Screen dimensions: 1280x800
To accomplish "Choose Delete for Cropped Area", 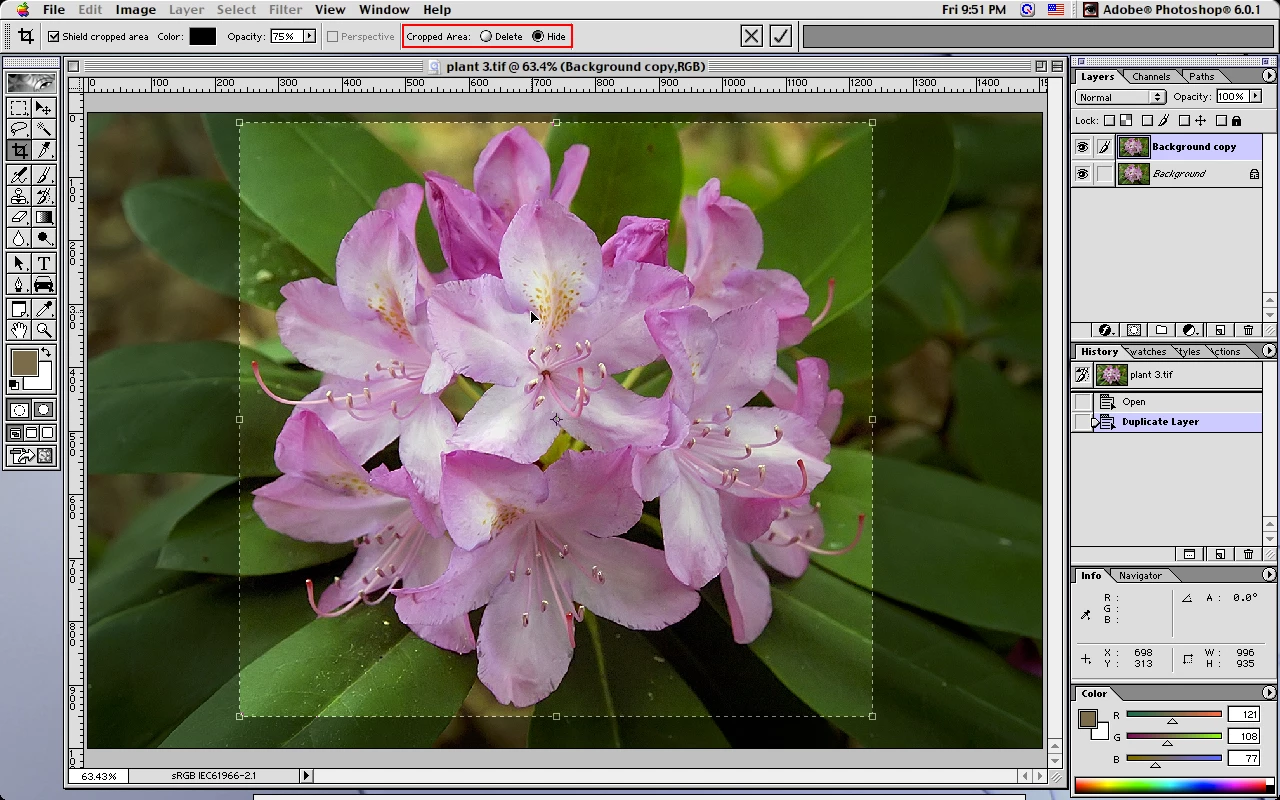I will [x=486, y=36].
